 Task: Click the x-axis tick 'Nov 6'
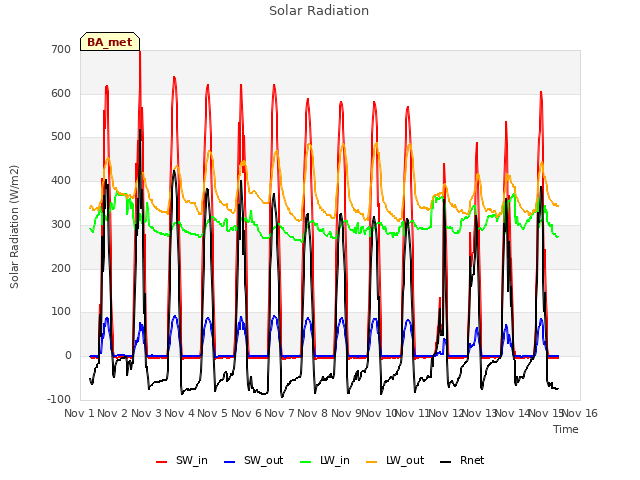(246, 413)
